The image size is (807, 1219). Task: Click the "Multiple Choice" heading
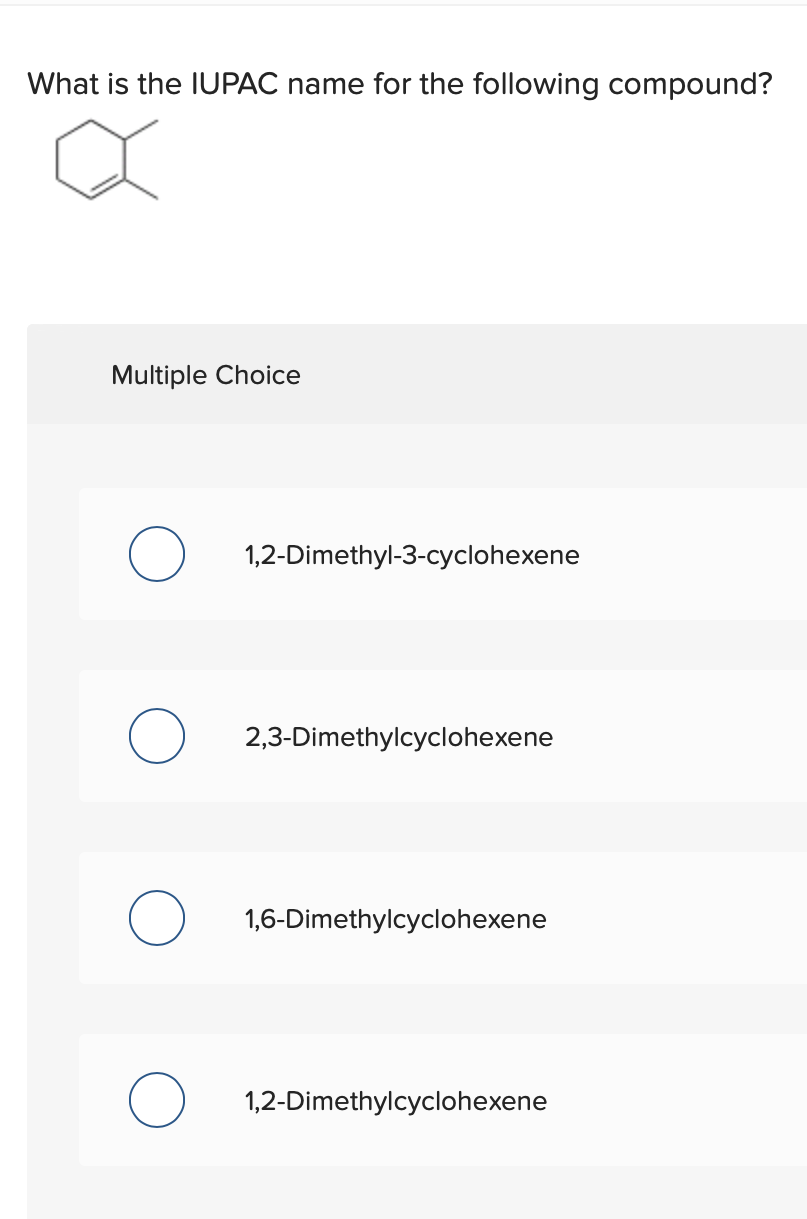[x=206, y=375]
